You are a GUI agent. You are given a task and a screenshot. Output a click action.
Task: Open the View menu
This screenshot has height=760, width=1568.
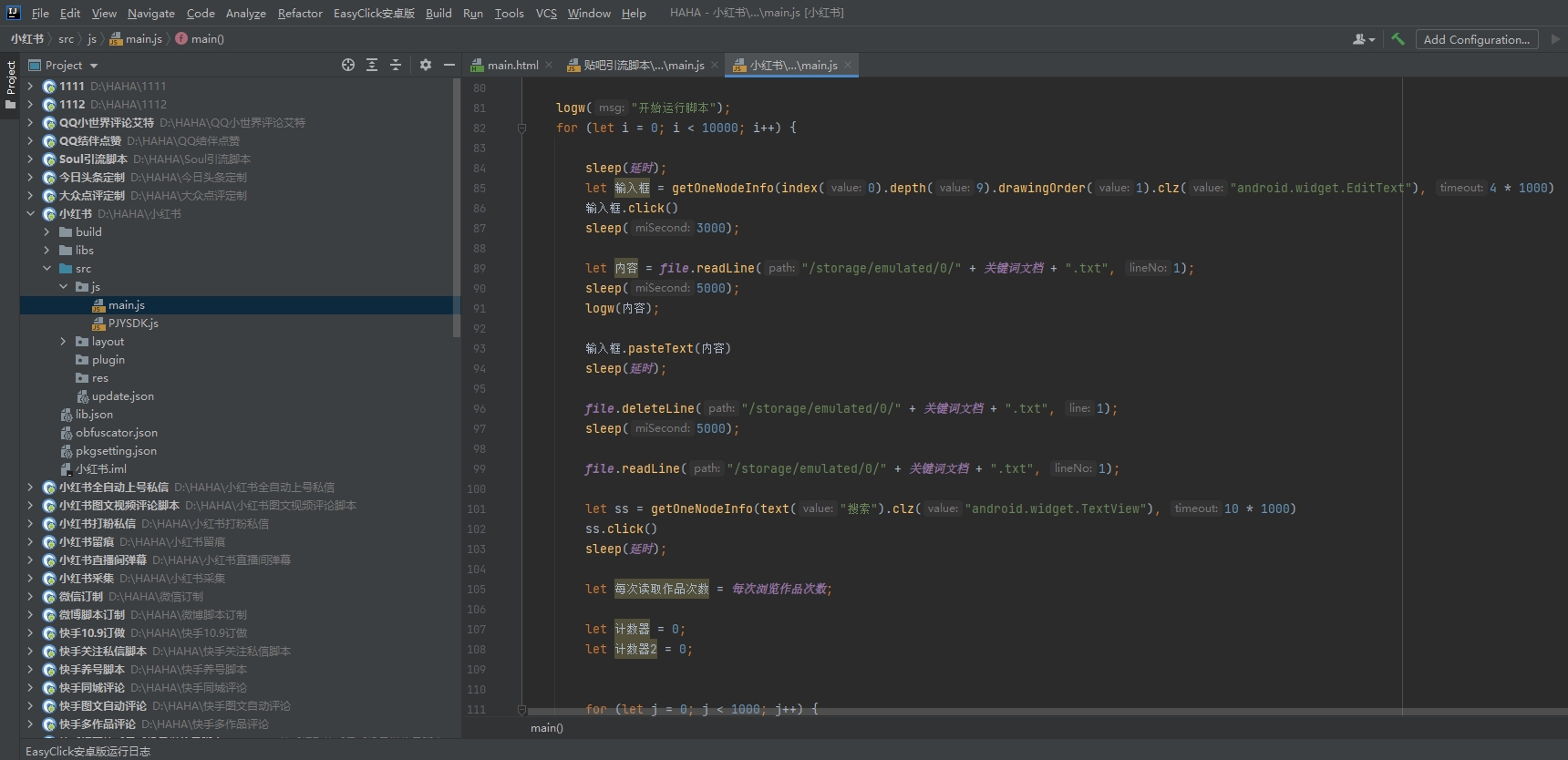(x=104, y=13)
